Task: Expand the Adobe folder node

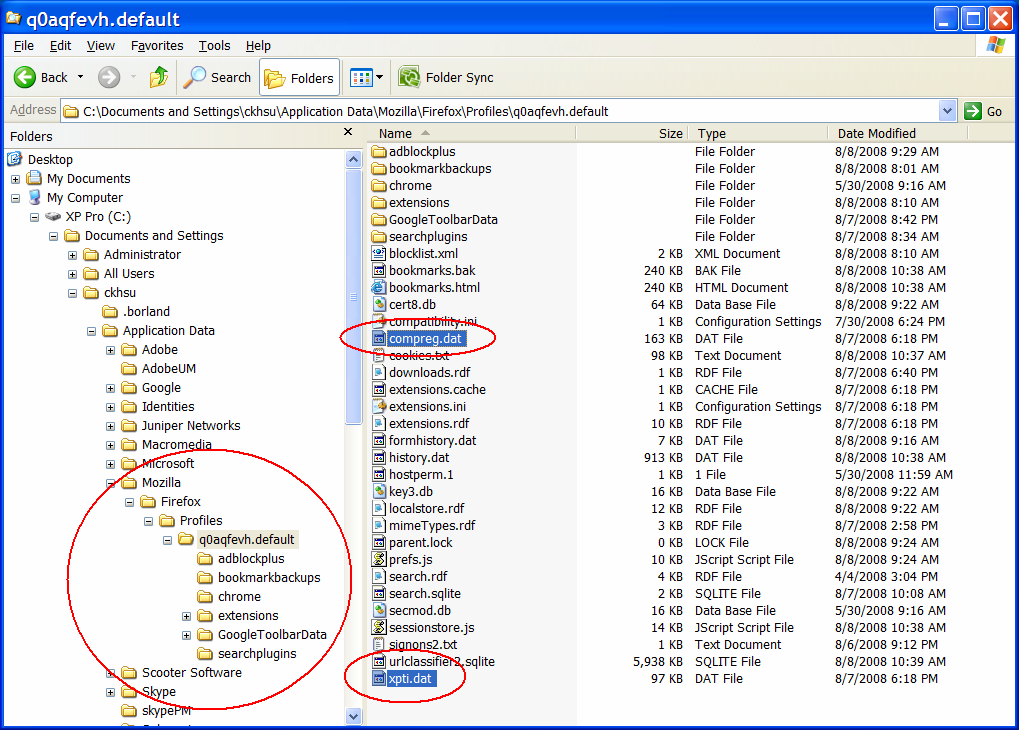Action: click(110, 350)
